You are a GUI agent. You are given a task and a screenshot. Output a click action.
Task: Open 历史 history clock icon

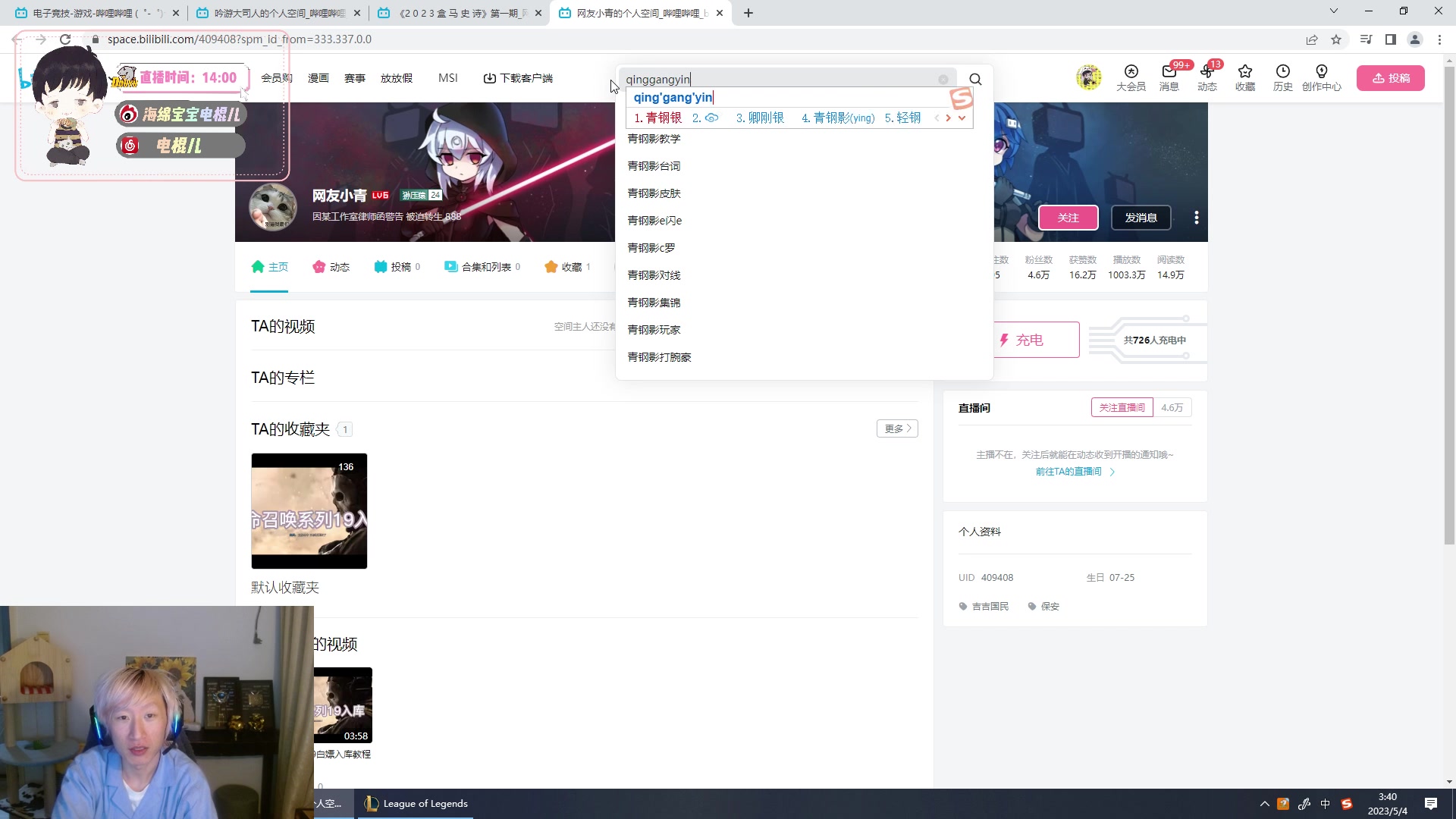click(1283, 77)
